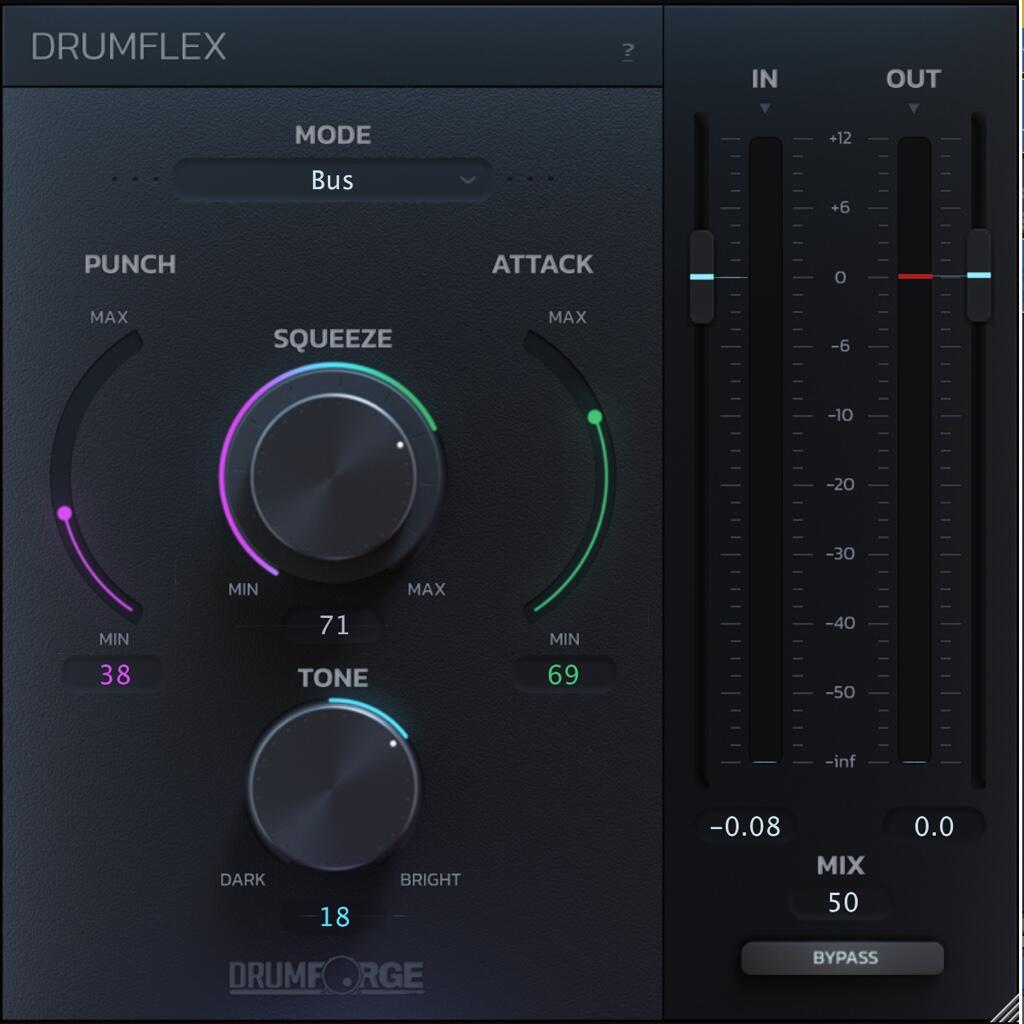The width and height of the screenshot is (1024, 1024).
Task: Open the Mode dropdown showing Bus
Action: [332, 180]
